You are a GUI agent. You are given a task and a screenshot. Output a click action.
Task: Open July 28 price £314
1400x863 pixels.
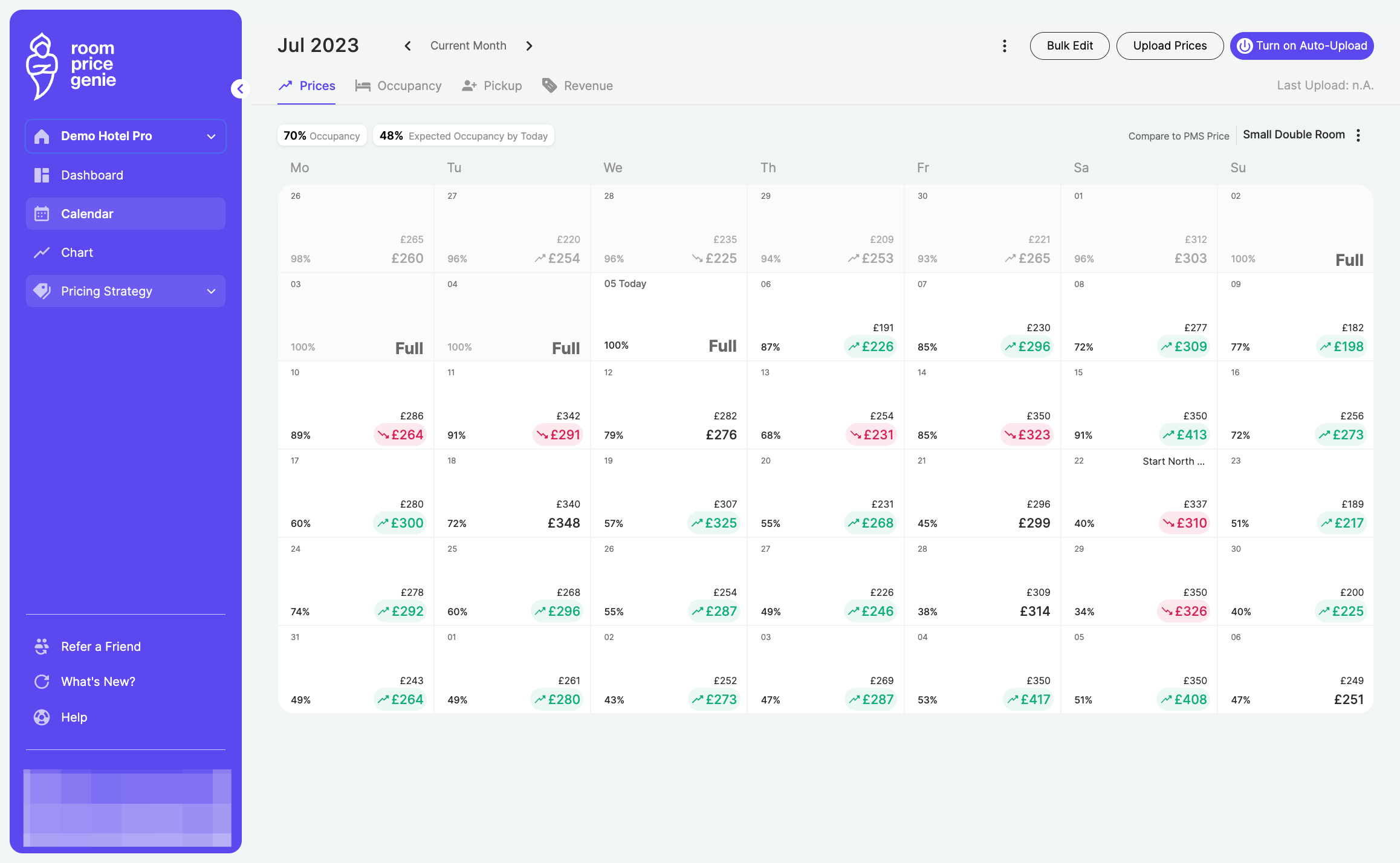pos(1035,611)
